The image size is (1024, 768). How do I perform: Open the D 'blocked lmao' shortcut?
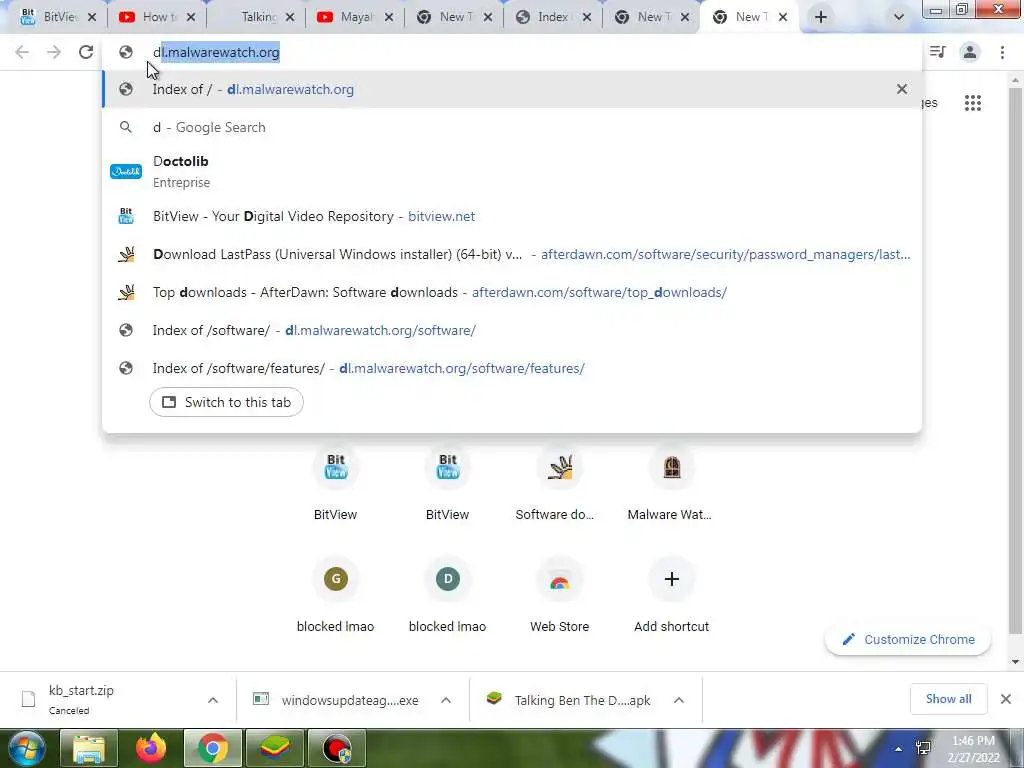447,596
